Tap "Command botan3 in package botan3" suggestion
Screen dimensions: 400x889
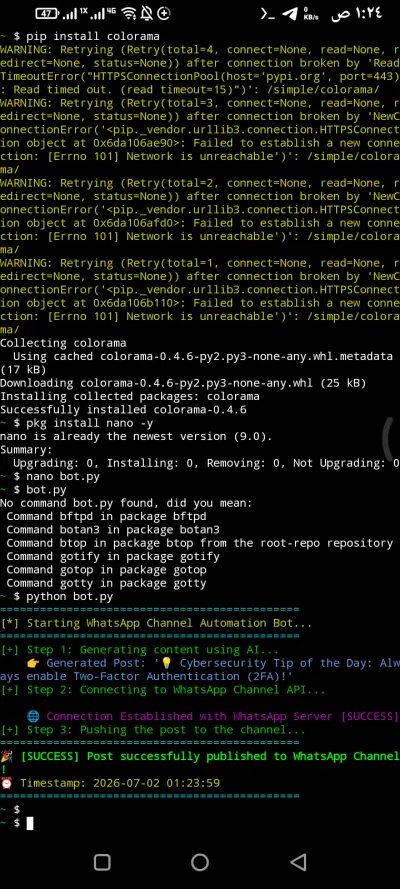tap(113, 530)
